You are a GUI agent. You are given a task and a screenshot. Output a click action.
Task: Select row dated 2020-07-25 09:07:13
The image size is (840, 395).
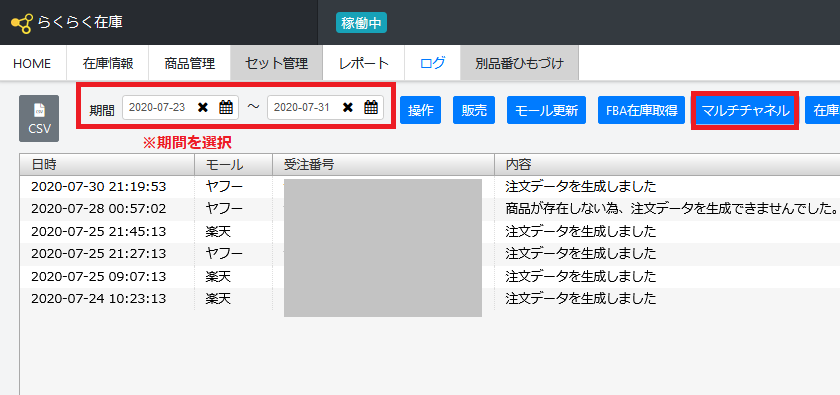coord(430,277)
